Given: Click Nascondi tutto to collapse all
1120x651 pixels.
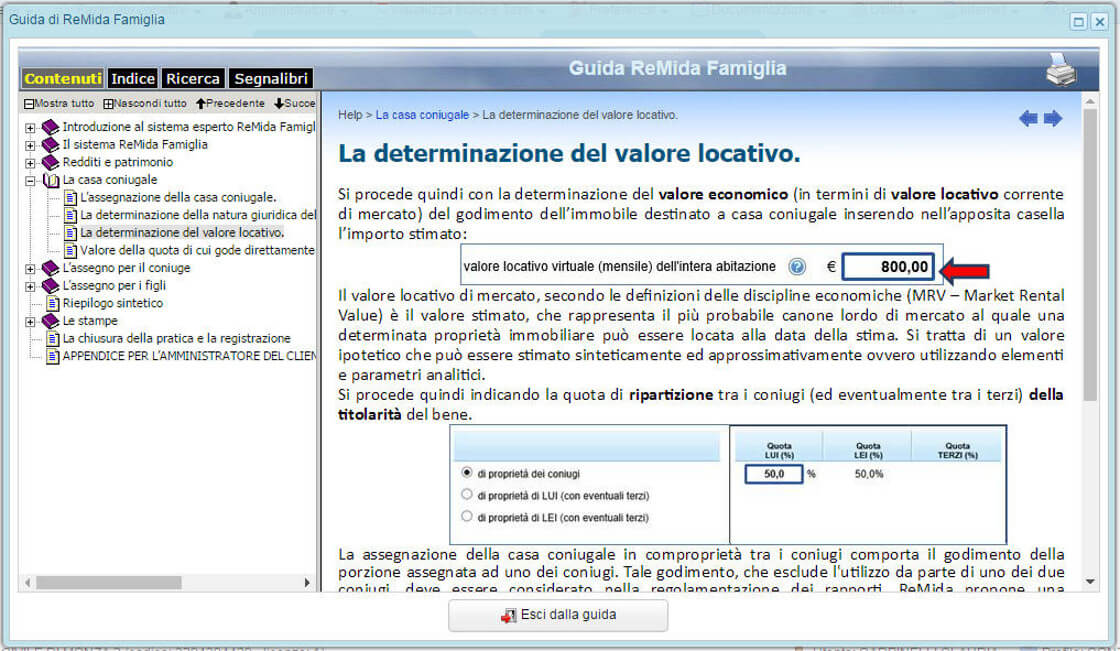Looking at the screenshot, I should pos(145,104).
